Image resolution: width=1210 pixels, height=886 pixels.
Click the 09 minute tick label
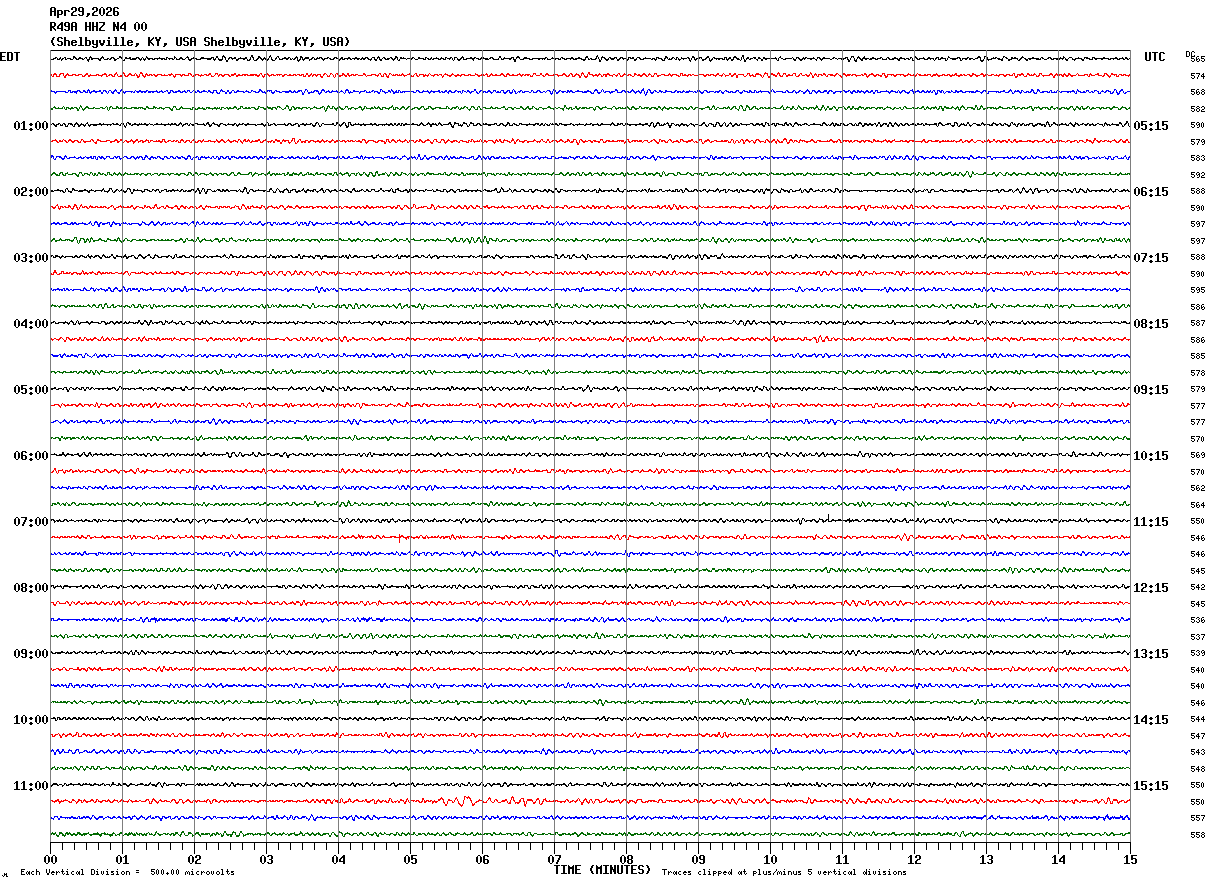click(698, 859)
